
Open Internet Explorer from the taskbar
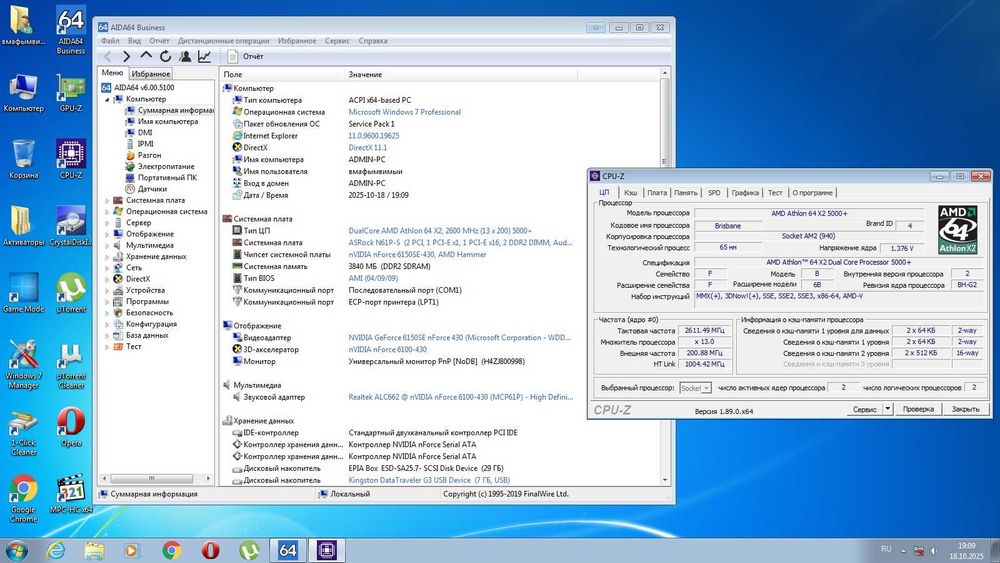57,550
